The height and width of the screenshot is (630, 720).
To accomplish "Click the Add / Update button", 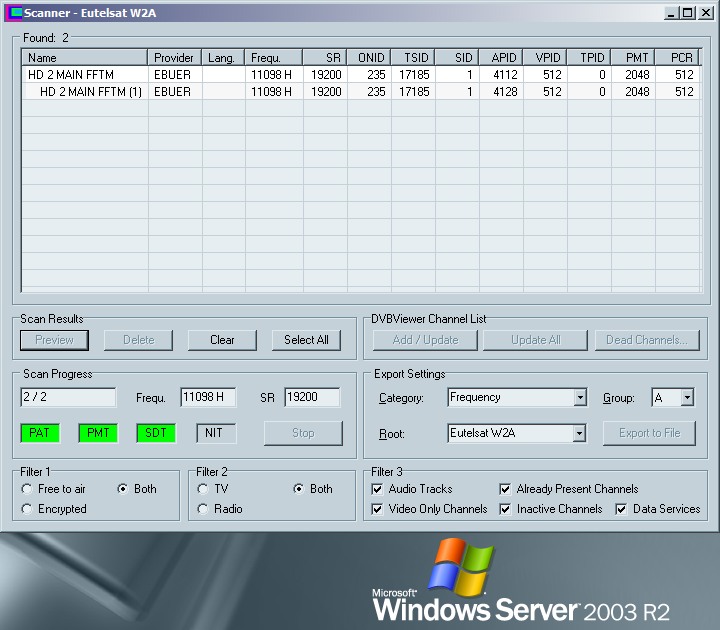I will [425, 340].
